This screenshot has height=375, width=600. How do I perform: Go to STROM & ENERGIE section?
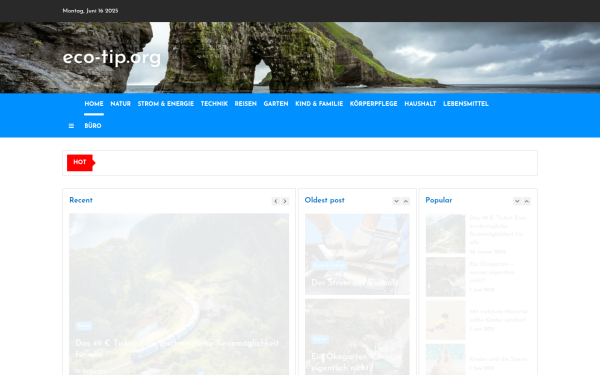(x=166, y=104)
